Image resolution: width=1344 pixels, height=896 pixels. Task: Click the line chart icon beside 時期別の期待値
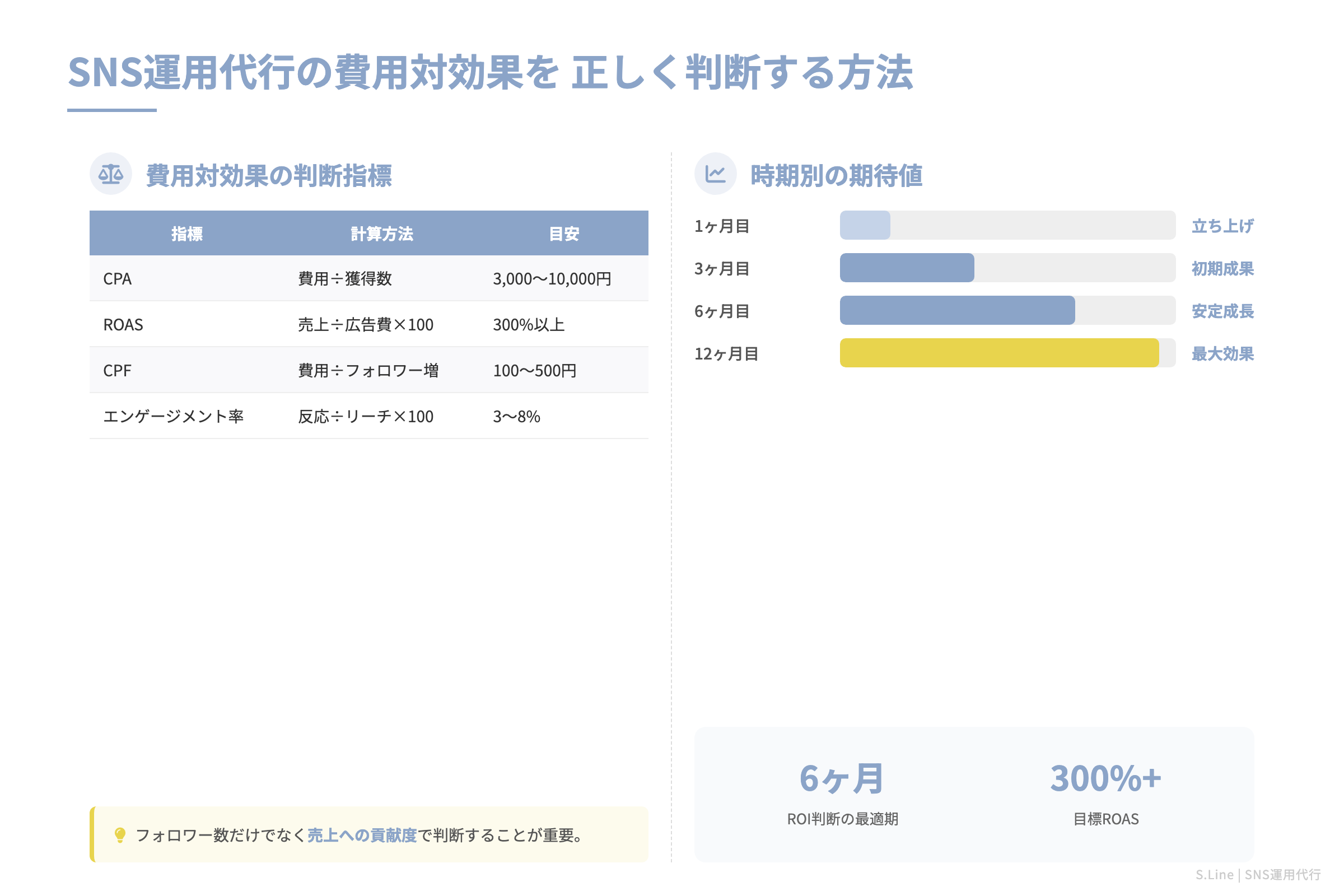coord(717,174)
